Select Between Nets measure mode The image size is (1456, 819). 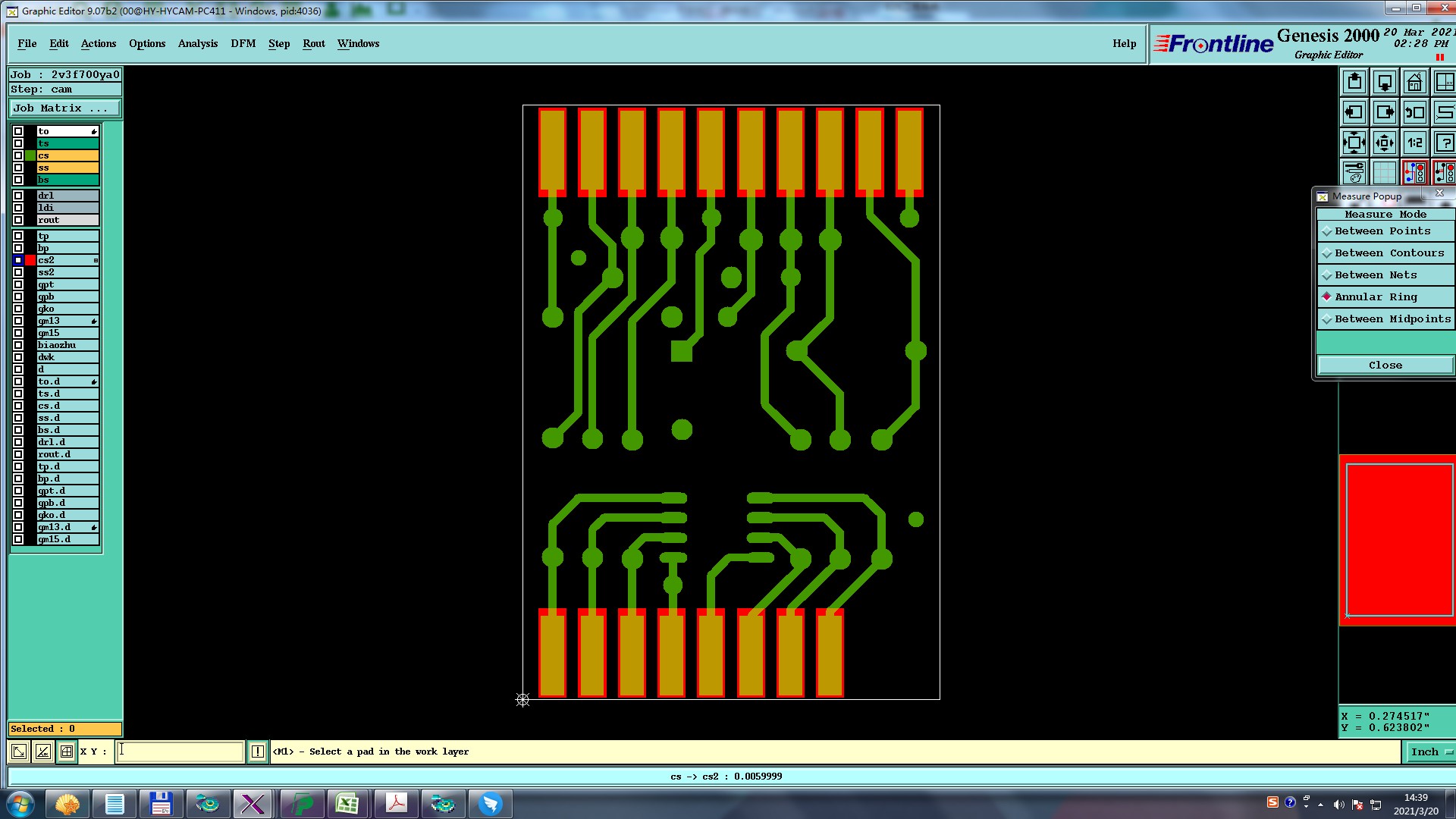click(1375, 275)
